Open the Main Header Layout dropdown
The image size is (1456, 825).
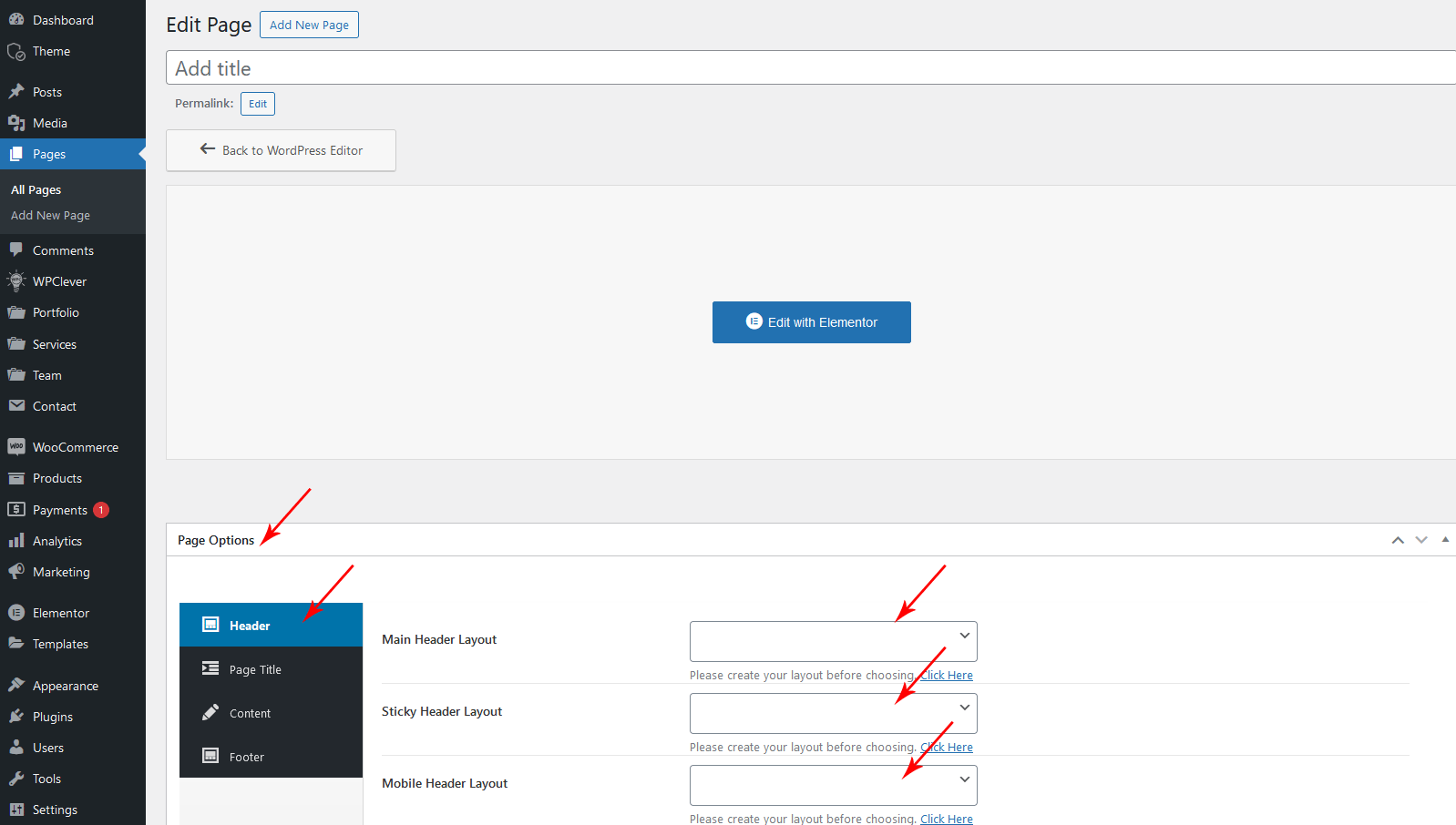[833, 641]
